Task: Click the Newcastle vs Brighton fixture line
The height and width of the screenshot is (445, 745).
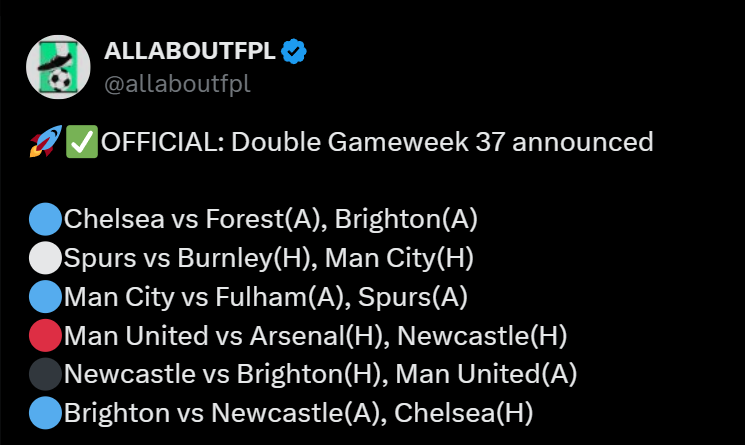Action: click(x=320, y=373)
